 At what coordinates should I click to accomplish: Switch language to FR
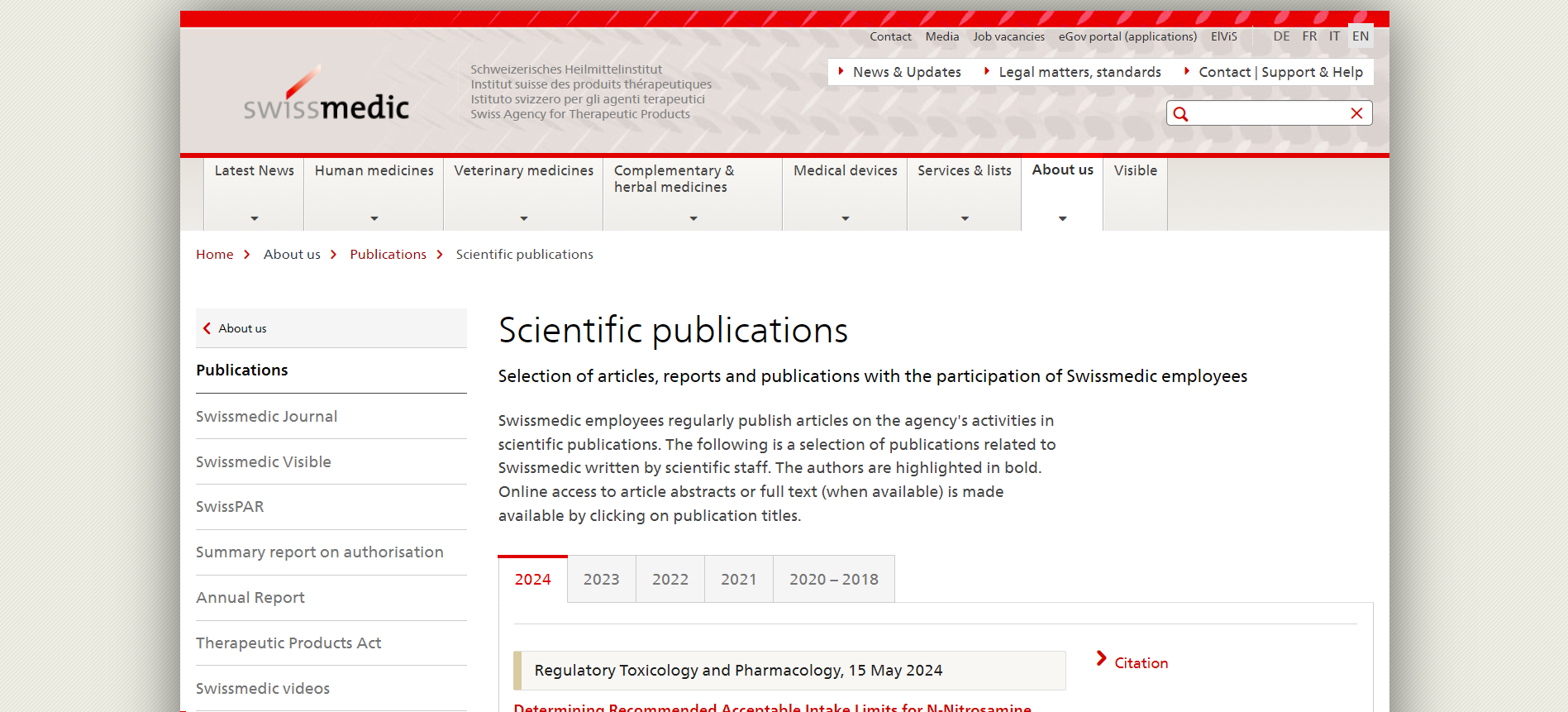coord(1309,36)
